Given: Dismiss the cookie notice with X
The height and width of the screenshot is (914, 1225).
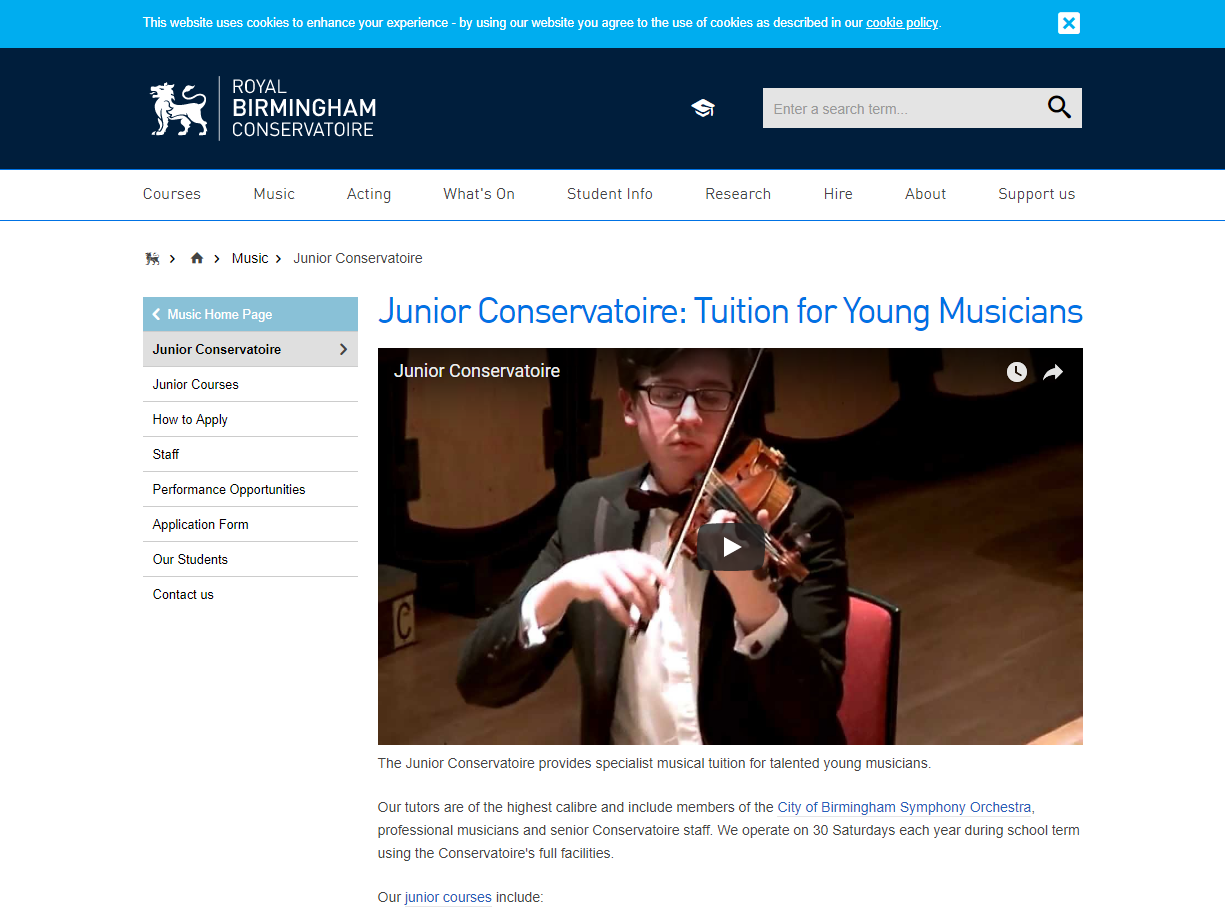Looking at the screenshot, I should (x=1069, y=23).
